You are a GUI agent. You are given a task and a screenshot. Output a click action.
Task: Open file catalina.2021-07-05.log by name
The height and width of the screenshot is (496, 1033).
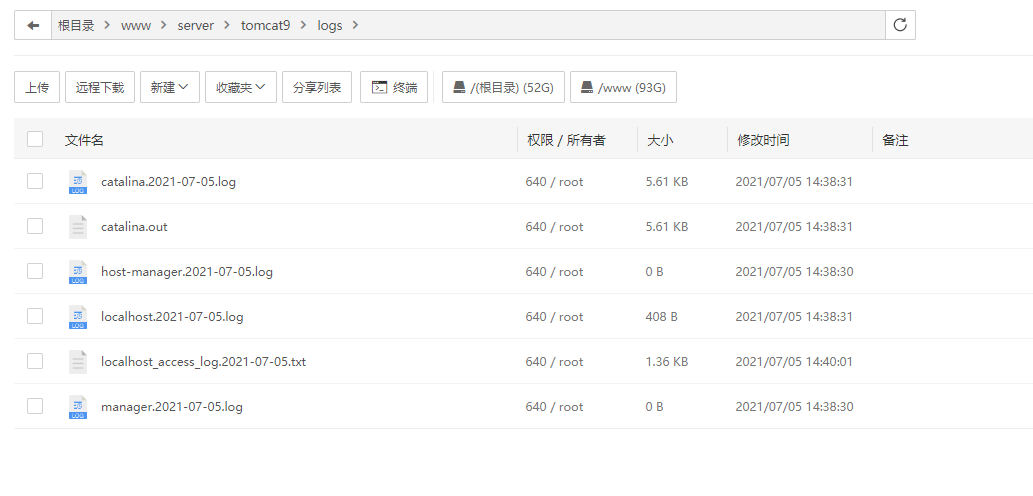168,182
